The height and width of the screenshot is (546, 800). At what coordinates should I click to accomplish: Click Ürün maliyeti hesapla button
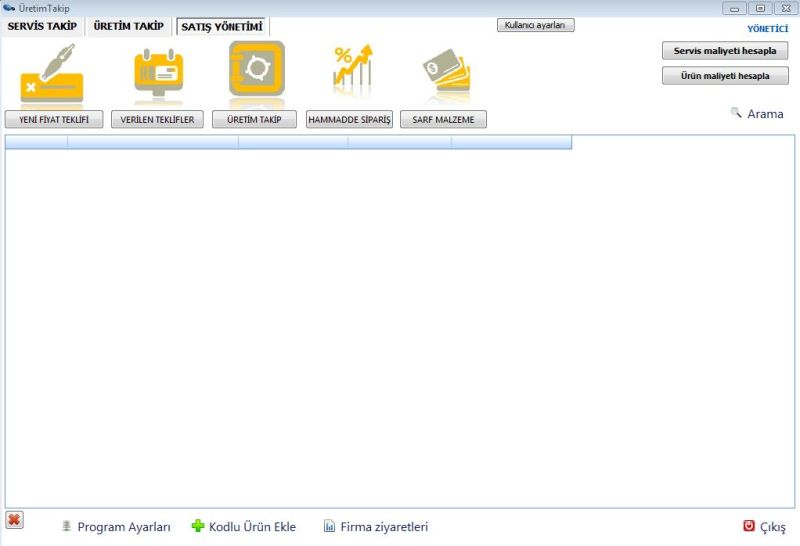tap(725, 76)
